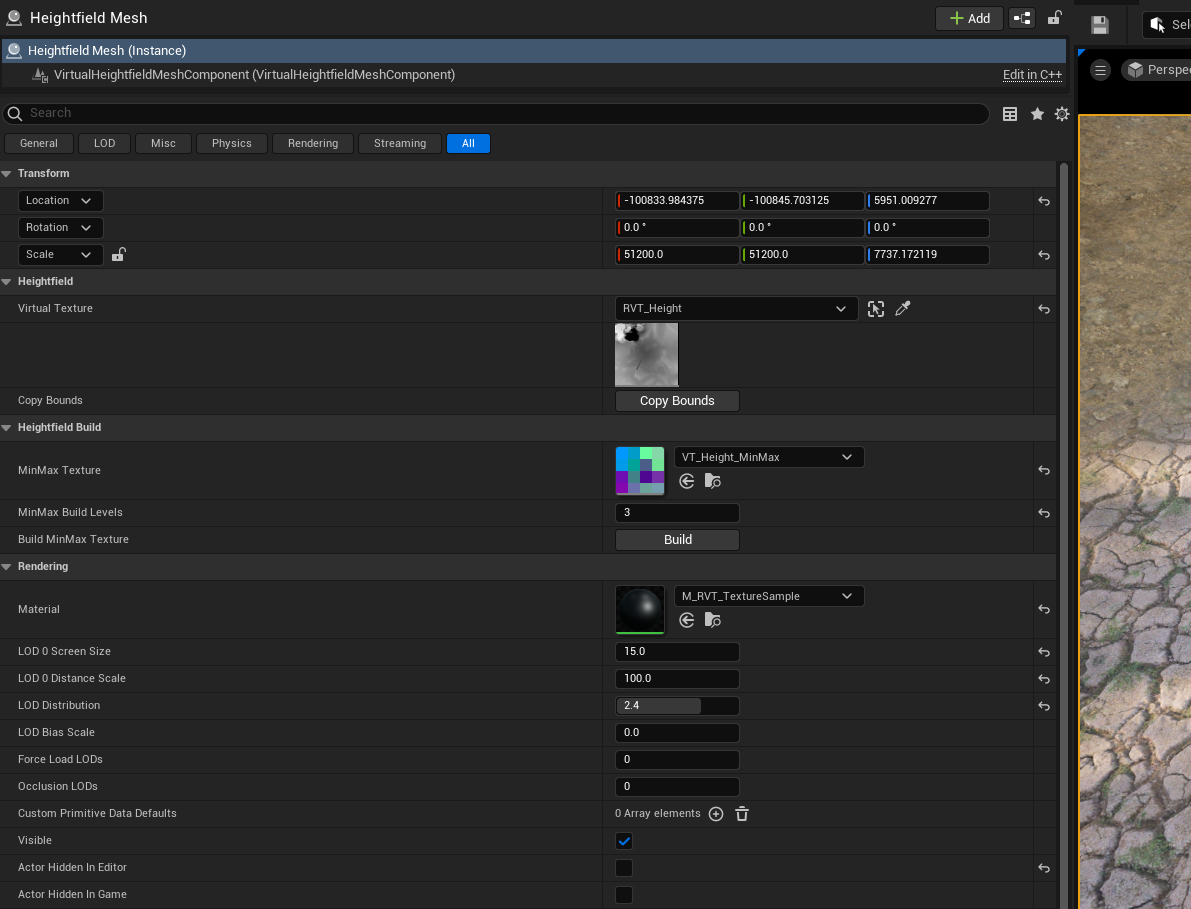
Task: Click the favorites star icon near search bar
Action: tap(1036, 114)
